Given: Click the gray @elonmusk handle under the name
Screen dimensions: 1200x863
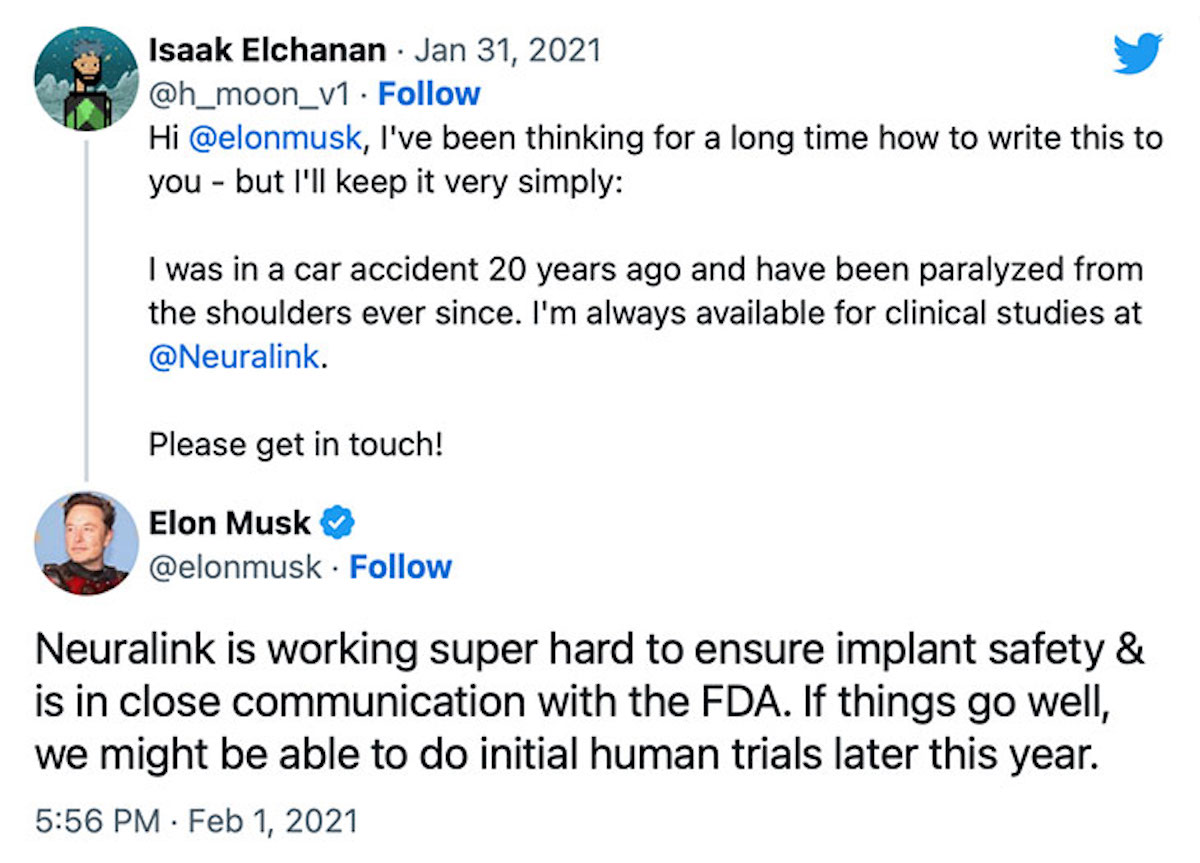Looking at the screenshot, I should point(235,567).
